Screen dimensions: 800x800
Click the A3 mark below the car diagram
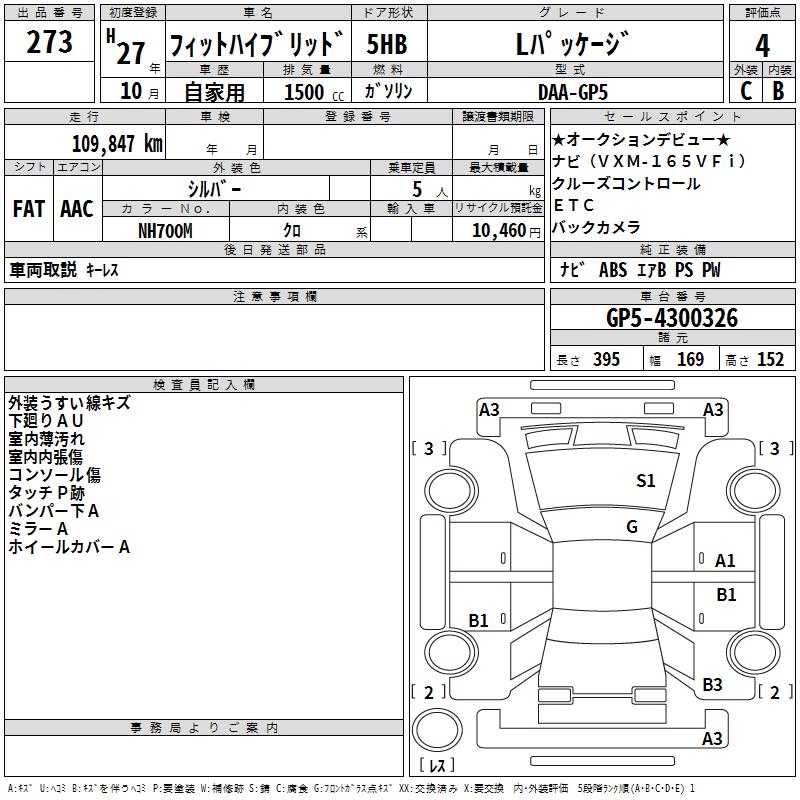pyautogui.click(x=712, y=739)
